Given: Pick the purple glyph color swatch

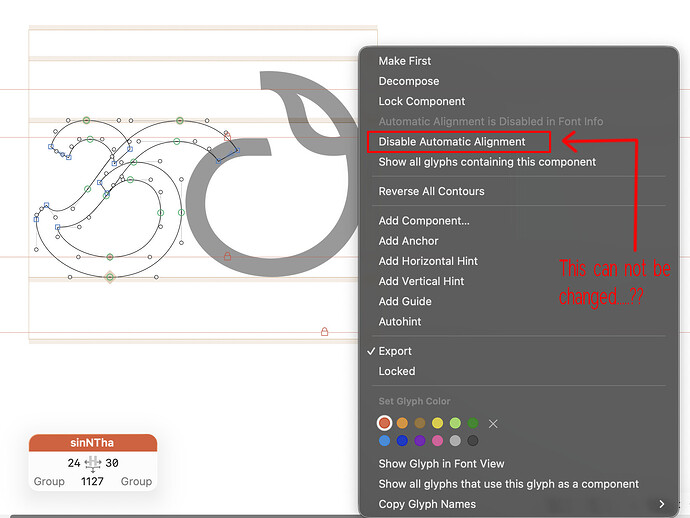Looking at the screenshot, I should (x=420, y=441).
